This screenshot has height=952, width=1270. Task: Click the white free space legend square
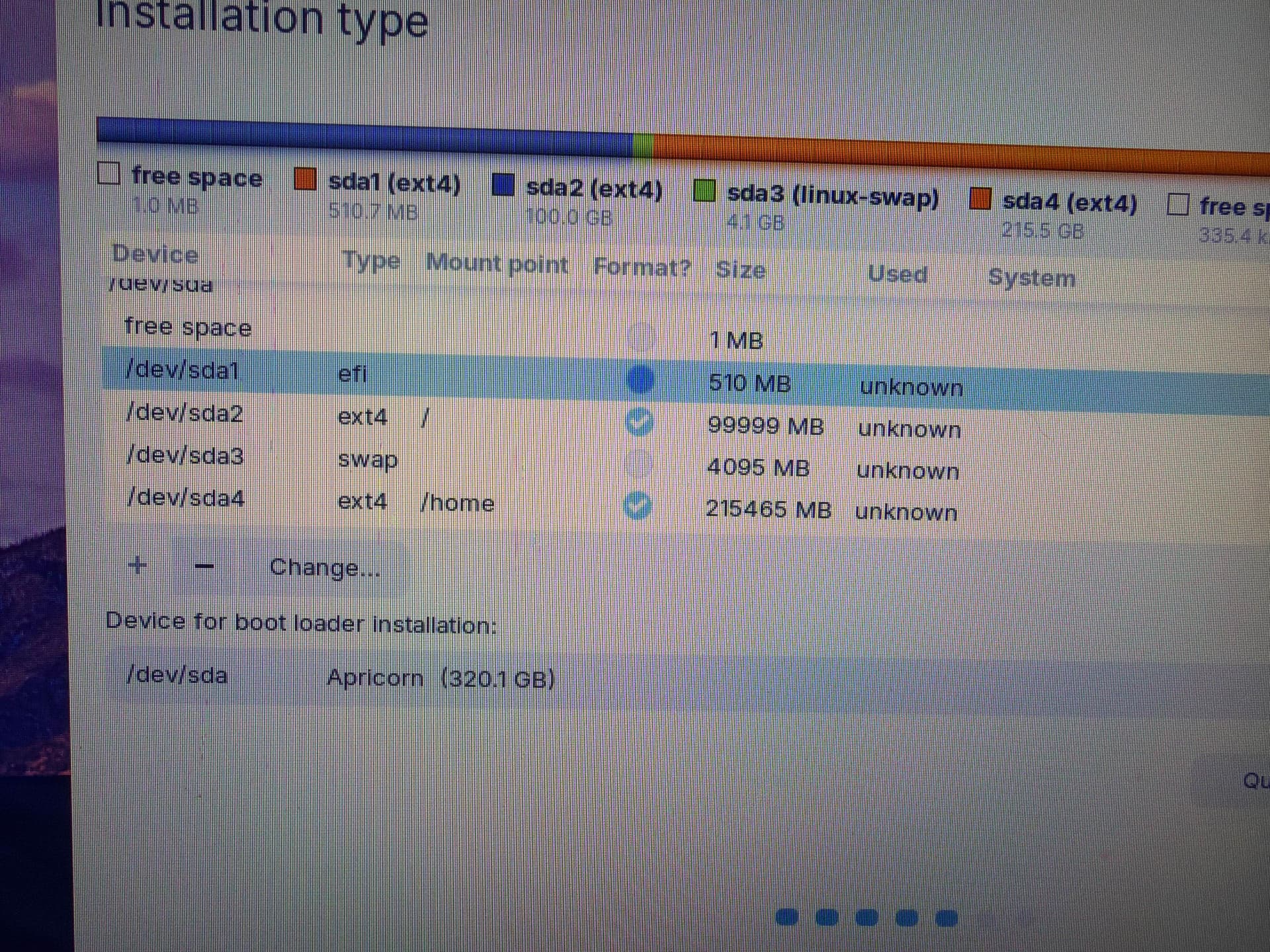tap(108, 173)
